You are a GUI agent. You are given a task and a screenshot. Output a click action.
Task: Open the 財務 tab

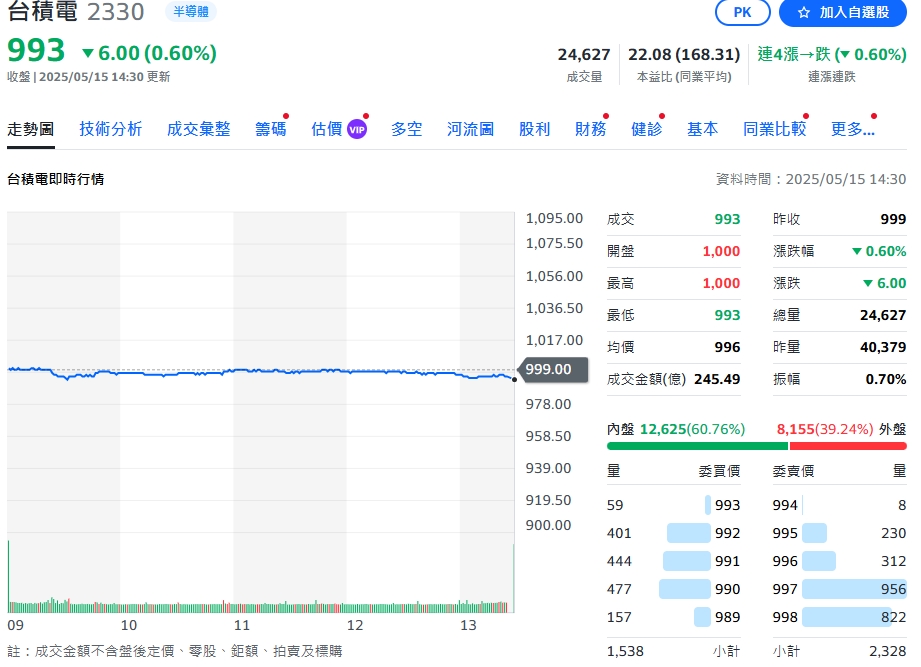590,129
